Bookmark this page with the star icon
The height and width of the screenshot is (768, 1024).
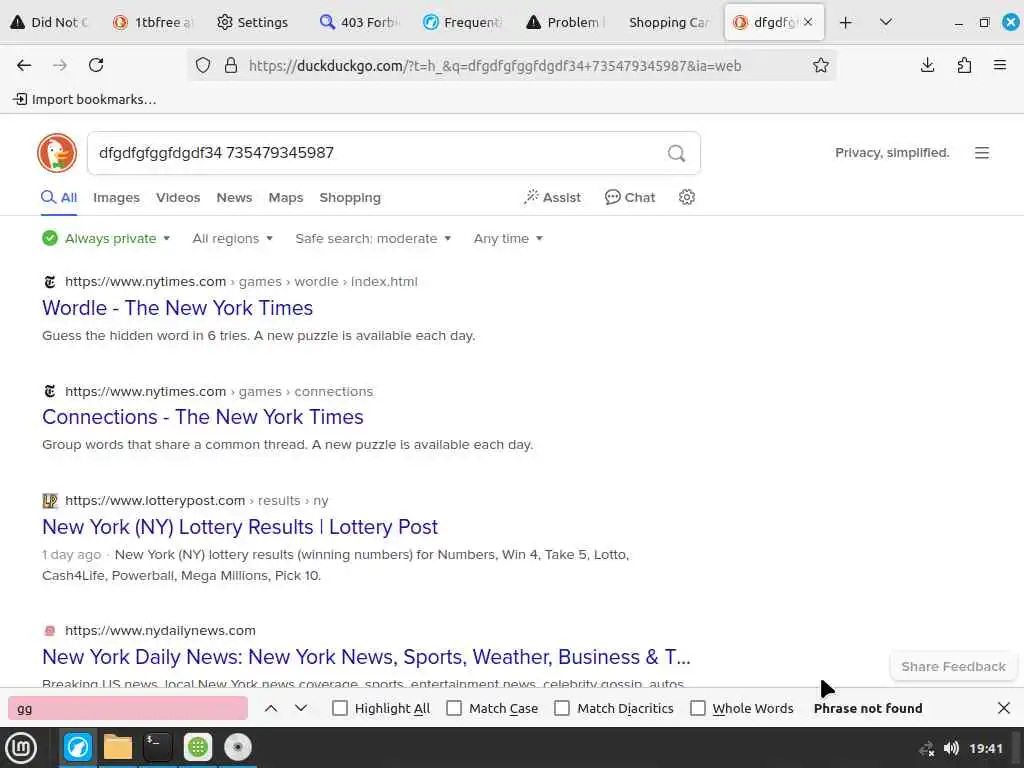click(x=821, y=65)
